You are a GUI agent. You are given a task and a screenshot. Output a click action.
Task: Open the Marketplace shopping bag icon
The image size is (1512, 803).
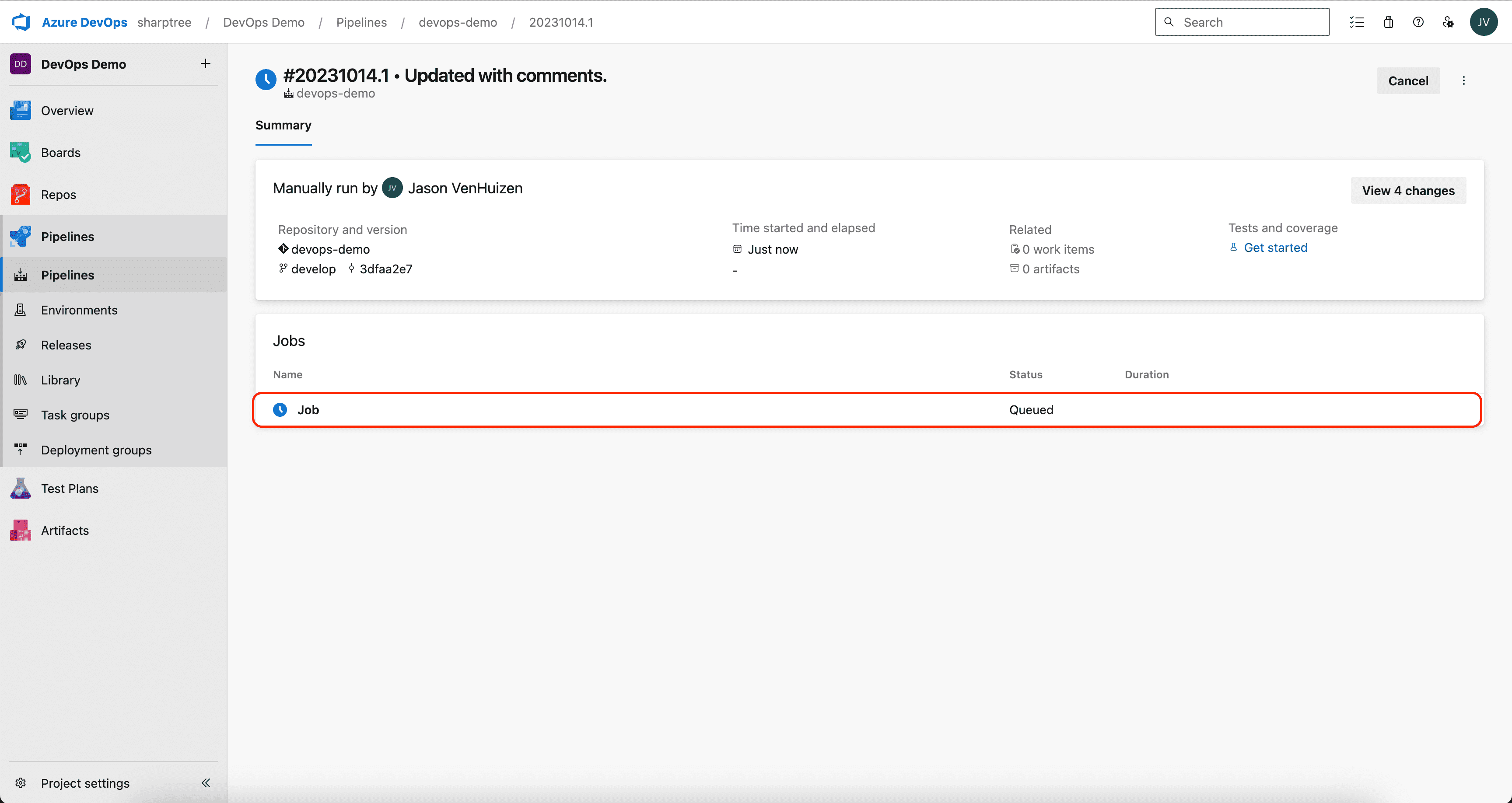coord(1388,22)
